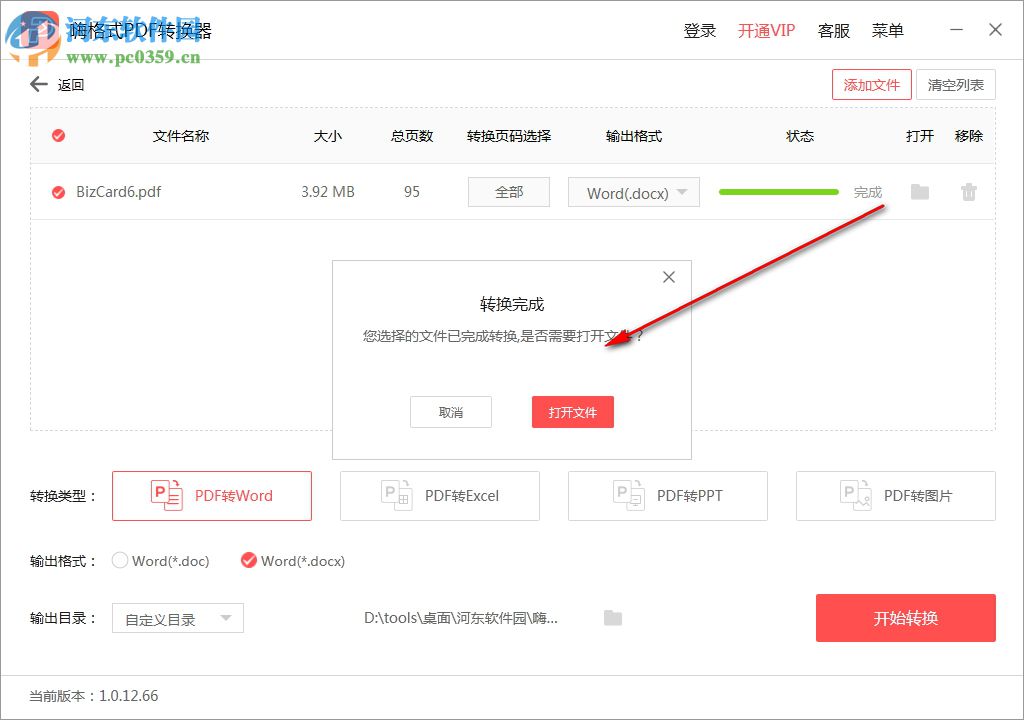
Task: Select the PDF转Word conversion type icon
Action: coord(168,495)
